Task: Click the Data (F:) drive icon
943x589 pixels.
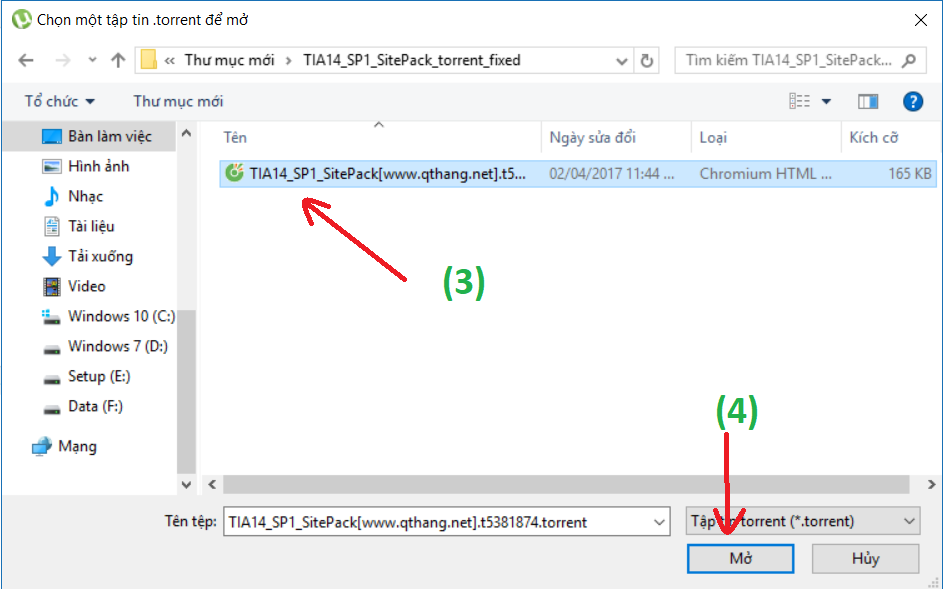Action: click(52, 409)
